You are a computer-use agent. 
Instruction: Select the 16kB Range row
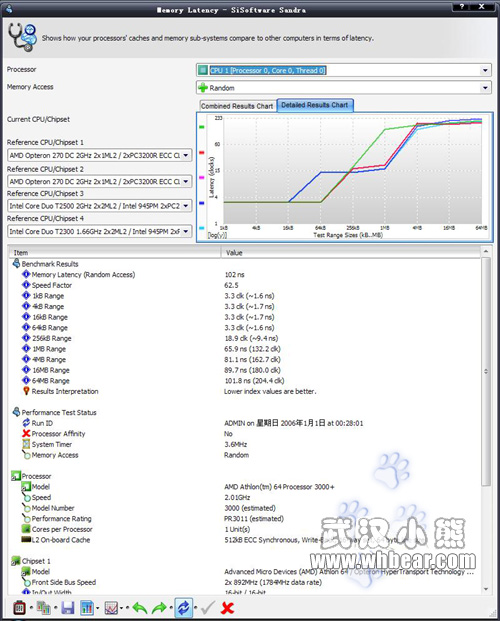(244, 317)
